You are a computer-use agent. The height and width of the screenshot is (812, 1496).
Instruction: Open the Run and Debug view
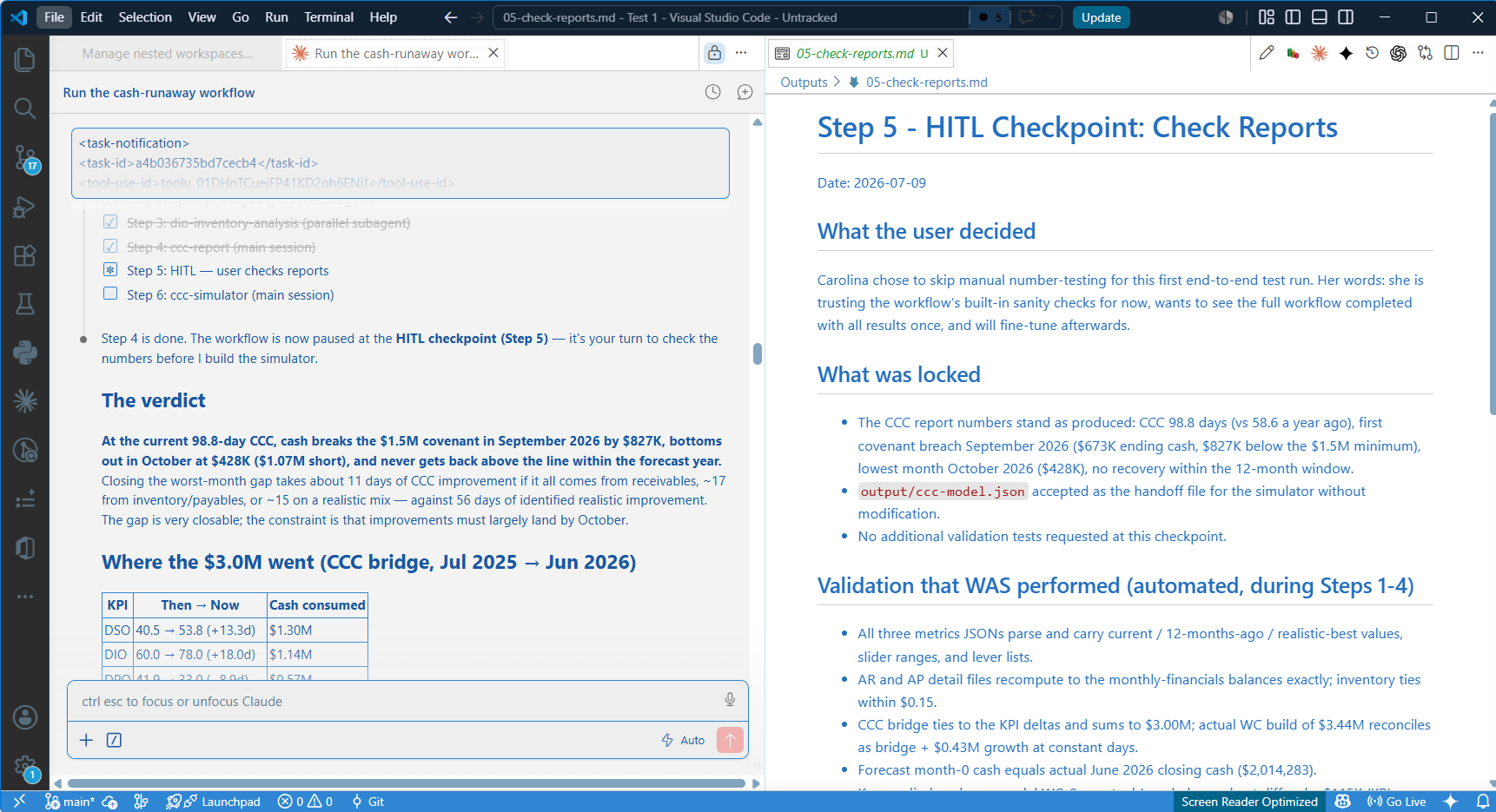25,207
